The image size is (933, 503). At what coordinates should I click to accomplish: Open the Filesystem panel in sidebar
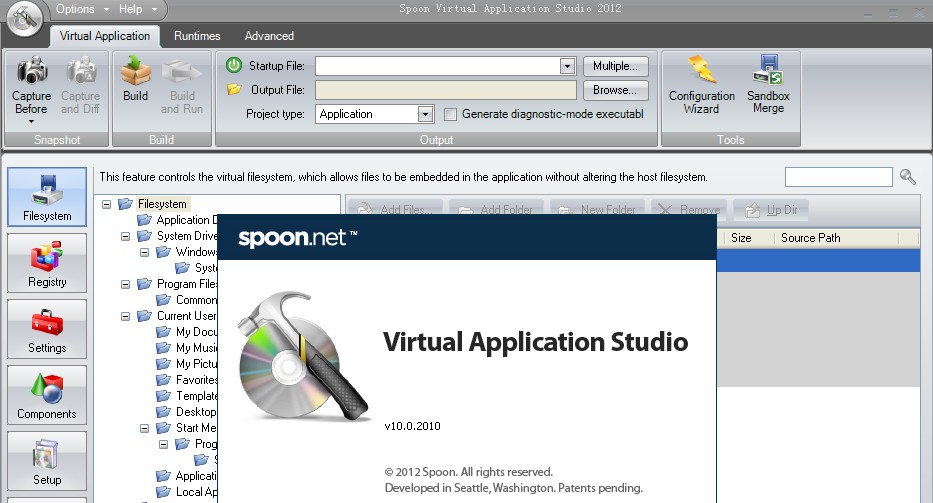point(47,197)
